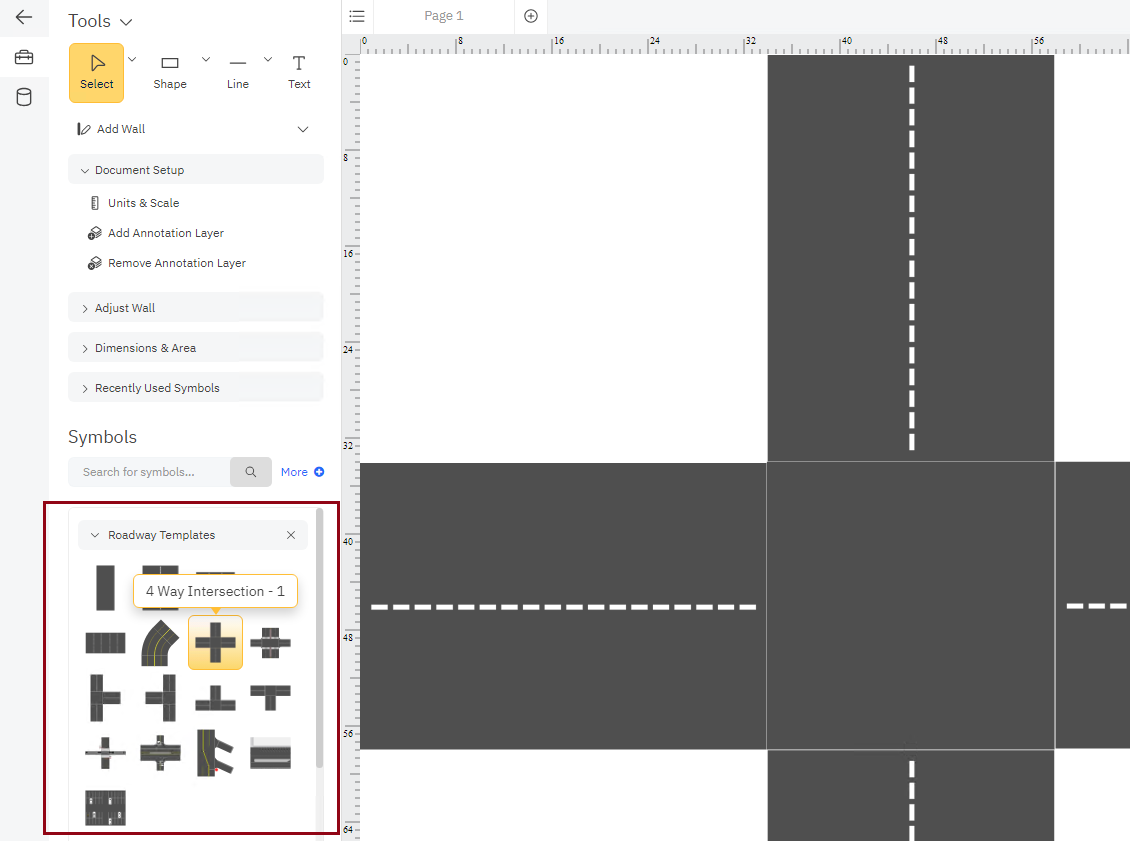Select the Shape tool

coord(170,72)
